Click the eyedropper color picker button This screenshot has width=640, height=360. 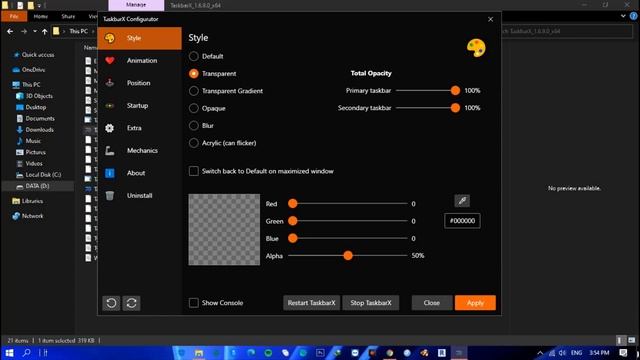[x=462, y=200]
